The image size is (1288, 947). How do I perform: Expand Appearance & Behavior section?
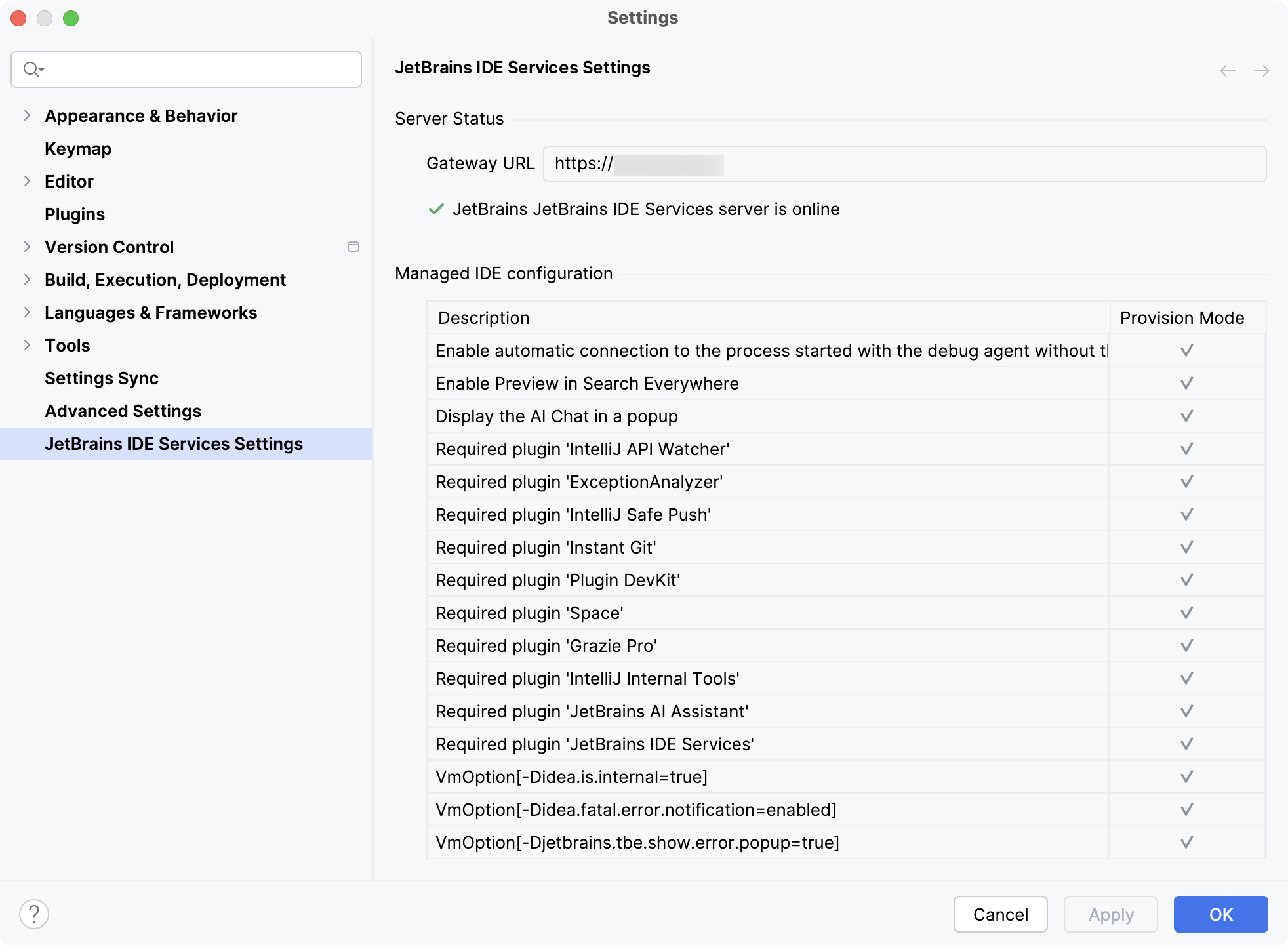point(27,115)
